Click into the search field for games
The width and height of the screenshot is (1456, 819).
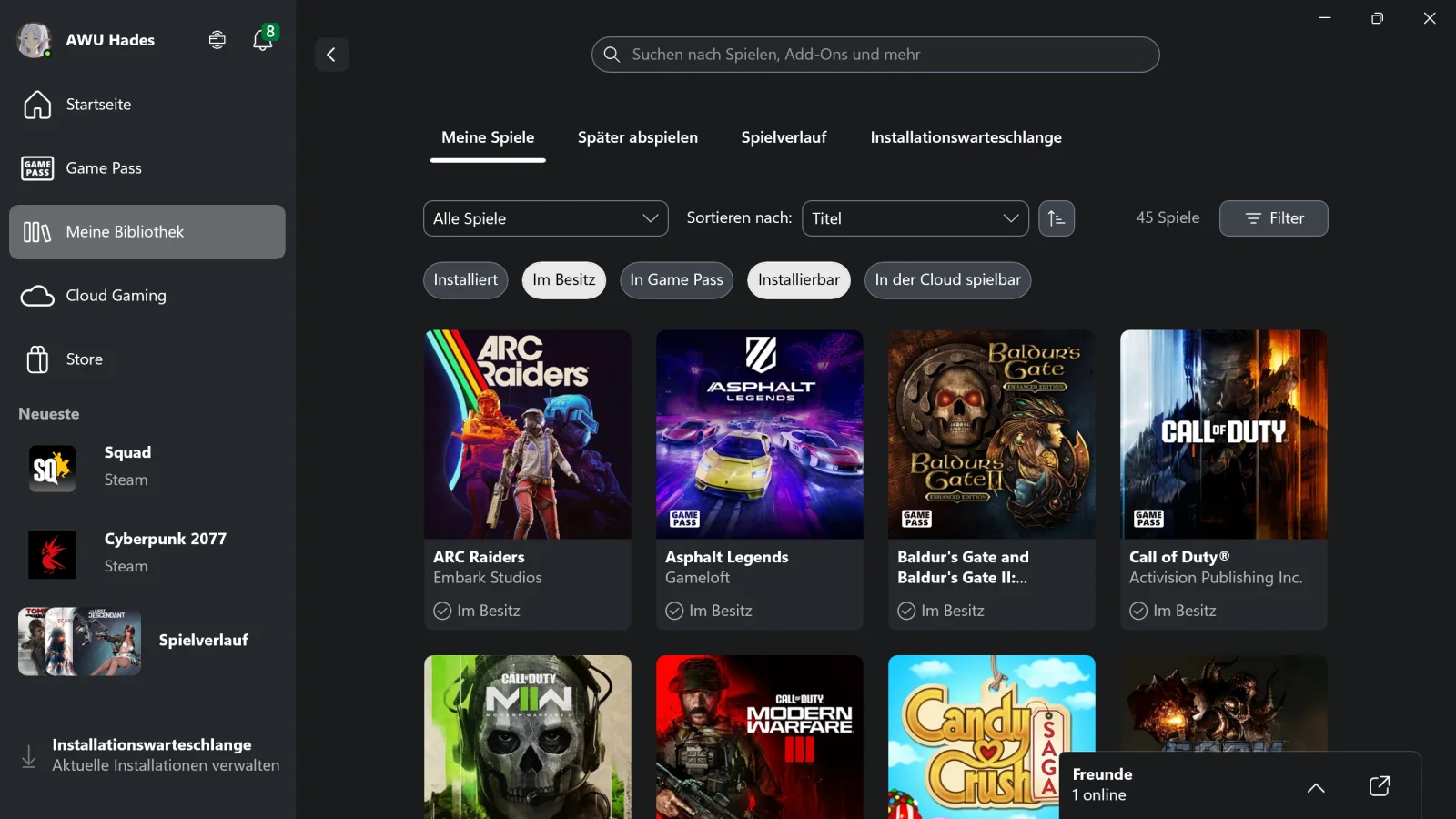click(875, 55)
